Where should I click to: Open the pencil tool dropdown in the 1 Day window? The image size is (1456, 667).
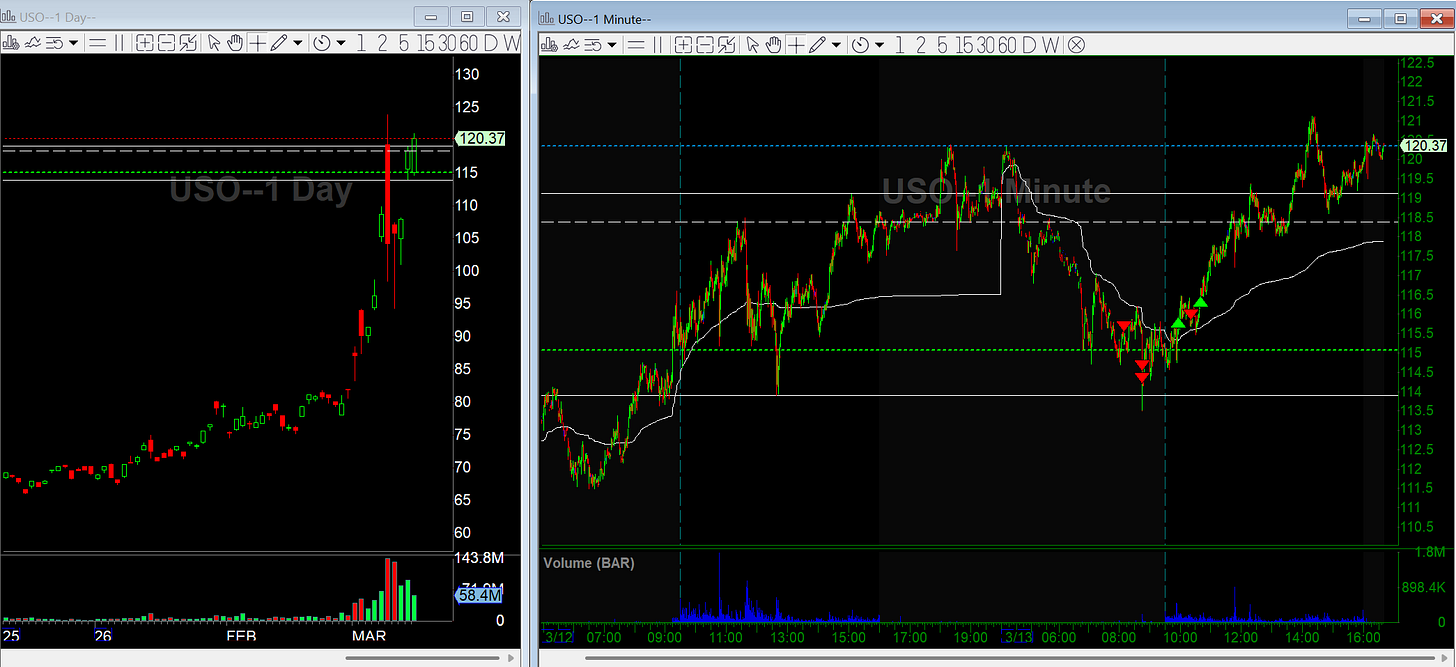click(298, 43)
